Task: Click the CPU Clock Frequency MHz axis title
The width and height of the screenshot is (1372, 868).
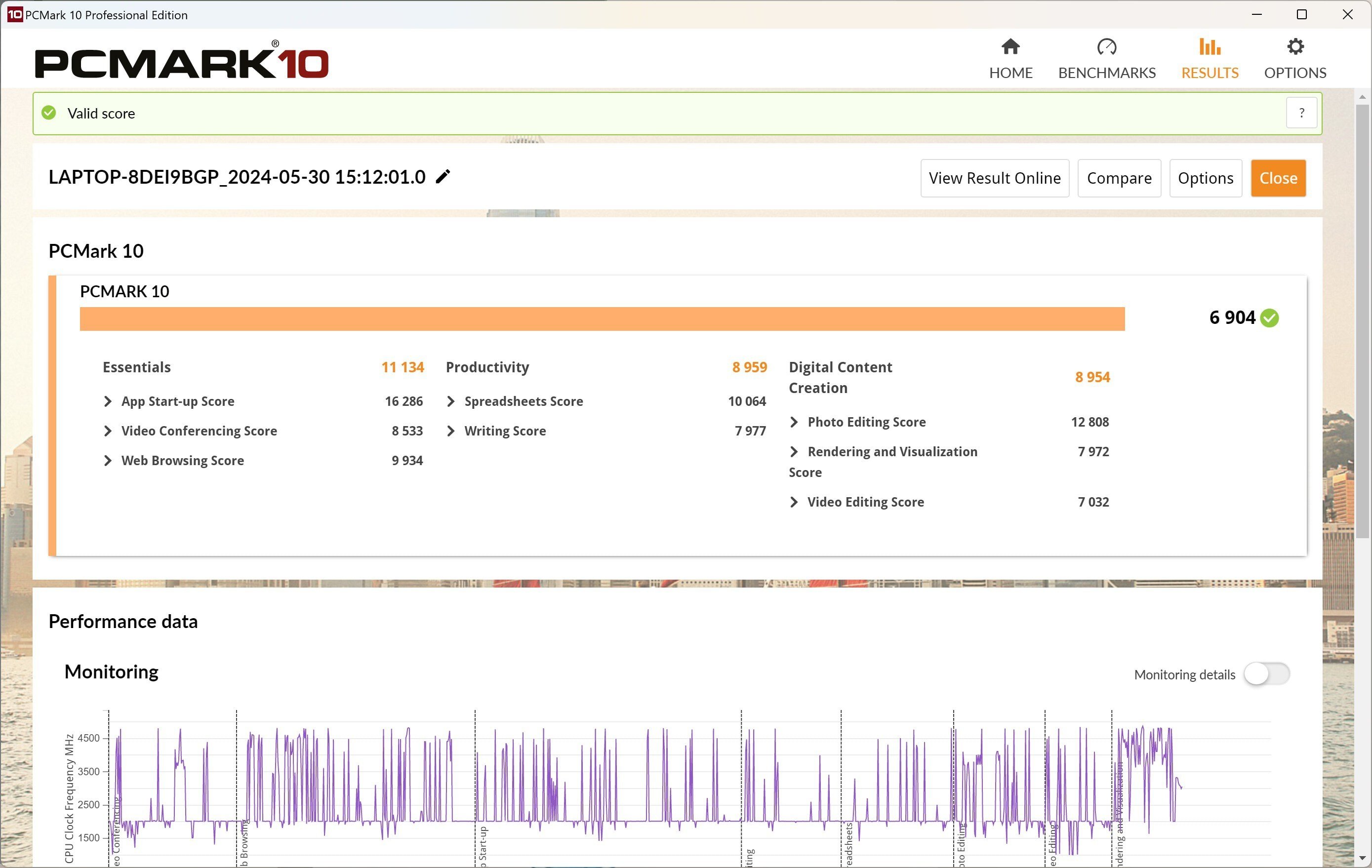Action: pyautogui.click(x=69, y=798)
